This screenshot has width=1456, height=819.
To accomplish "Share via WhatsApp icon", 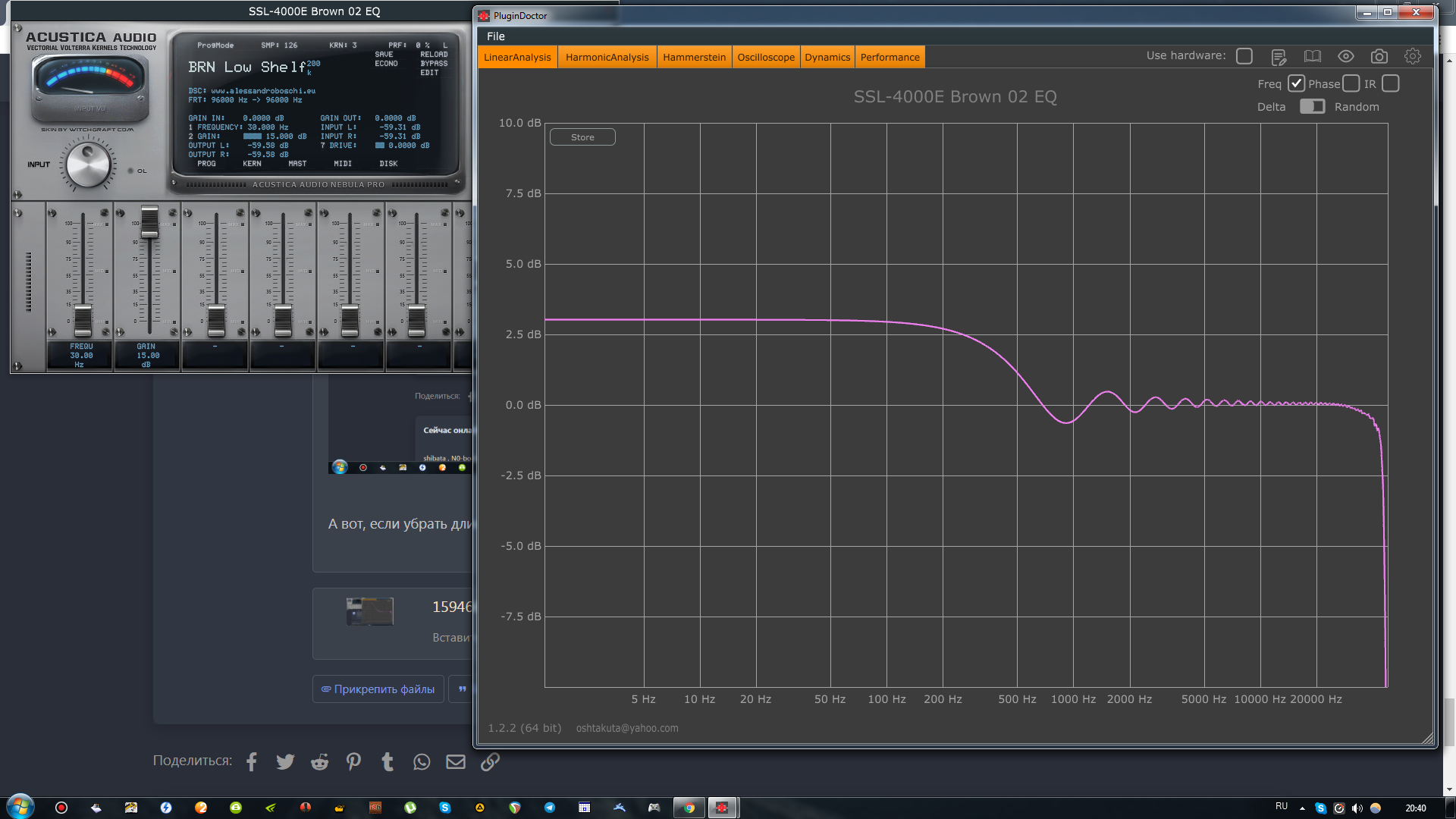I will (x=422, y=761).
